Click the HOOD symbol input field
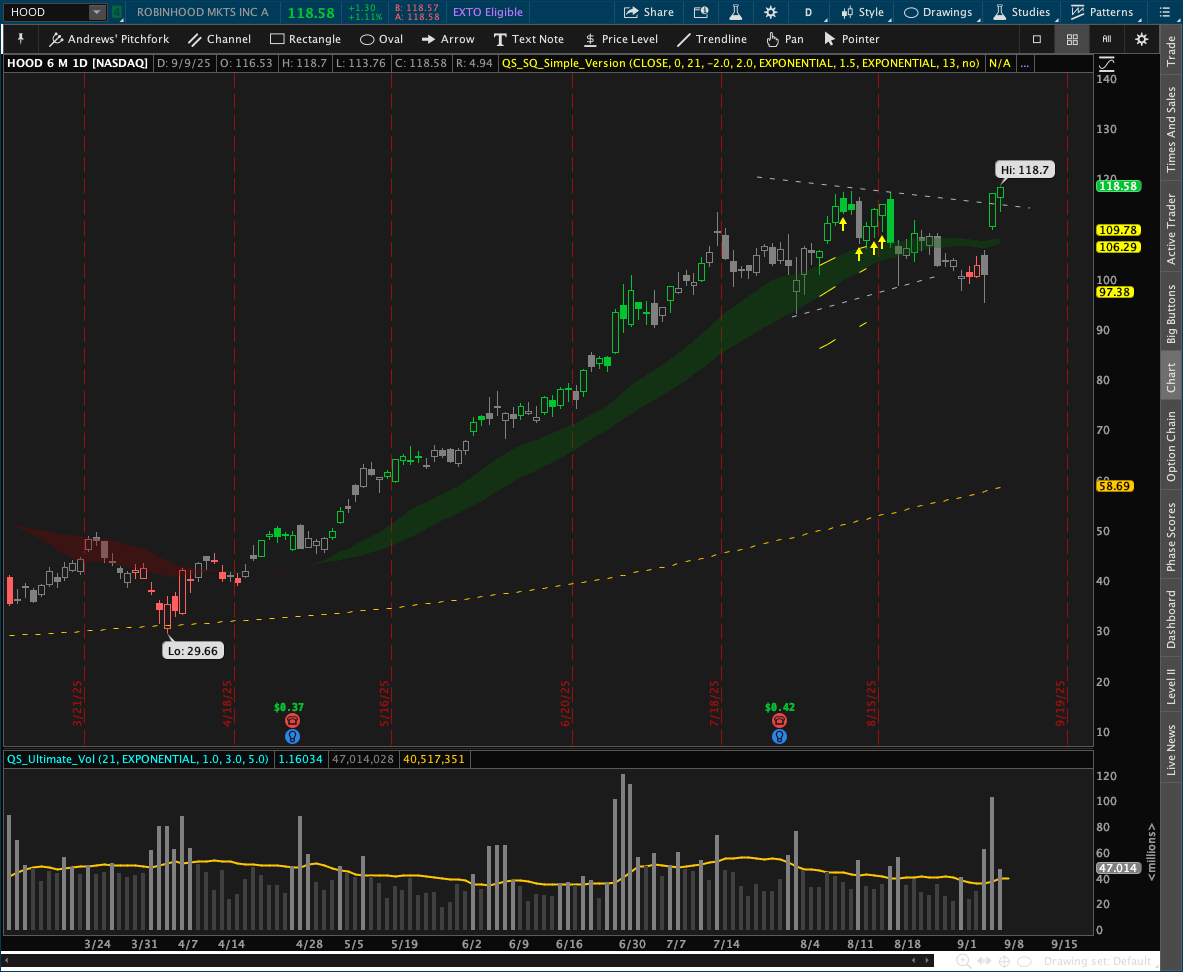Screen dimensions: 1183x972 click(x=47, y=12)
